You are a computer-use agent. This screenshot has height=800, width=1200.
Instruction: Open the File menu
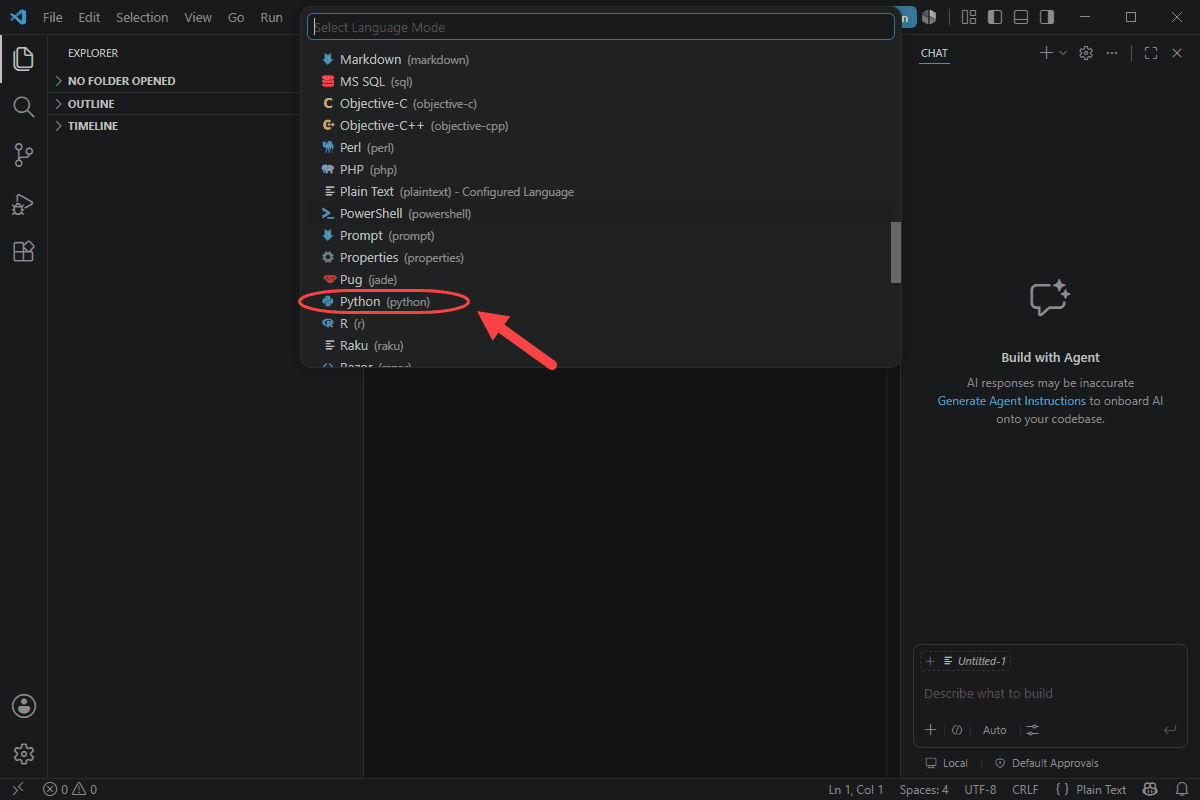[x=52, y=17]
